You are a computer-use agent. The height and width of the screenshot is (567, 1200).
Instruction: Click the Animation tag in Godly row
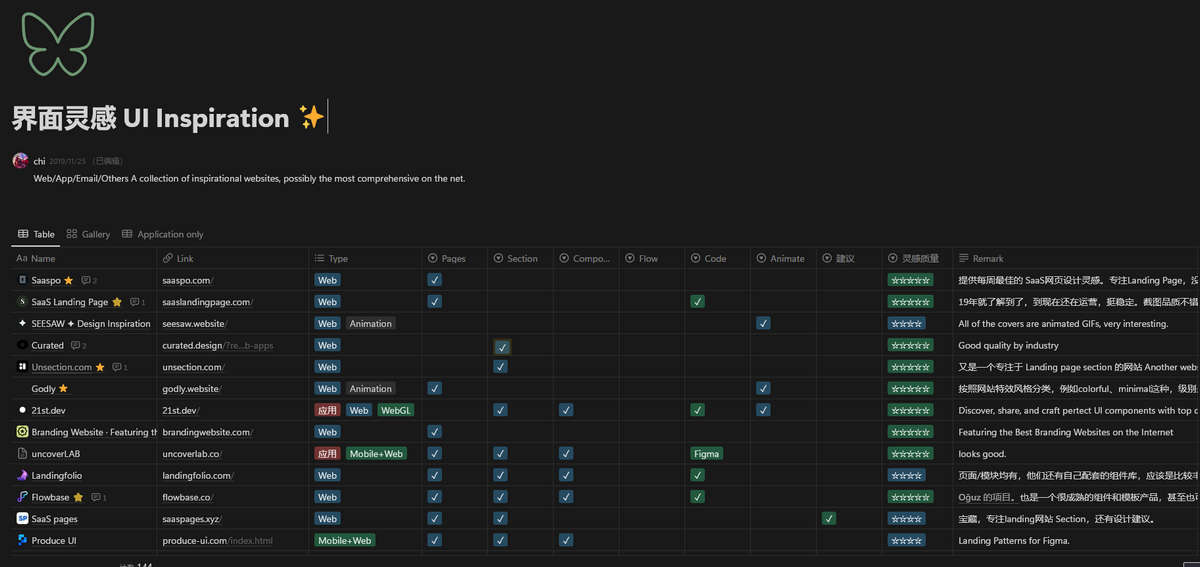[x=371, y=388]
